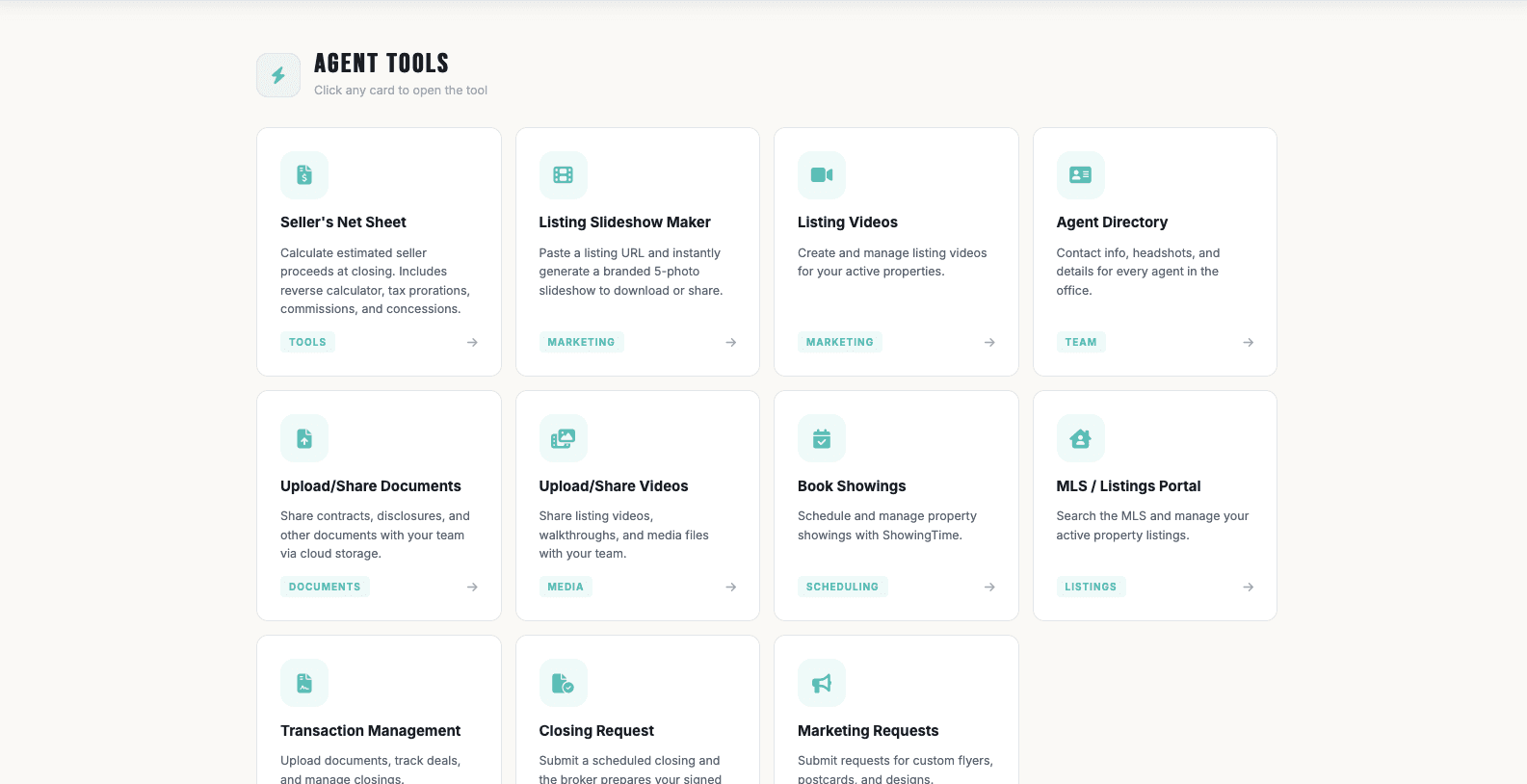Click the MLS / Listings Portal house icon
The height and width of the screenshot is (784, 1527).
(x=1081, y=439)
